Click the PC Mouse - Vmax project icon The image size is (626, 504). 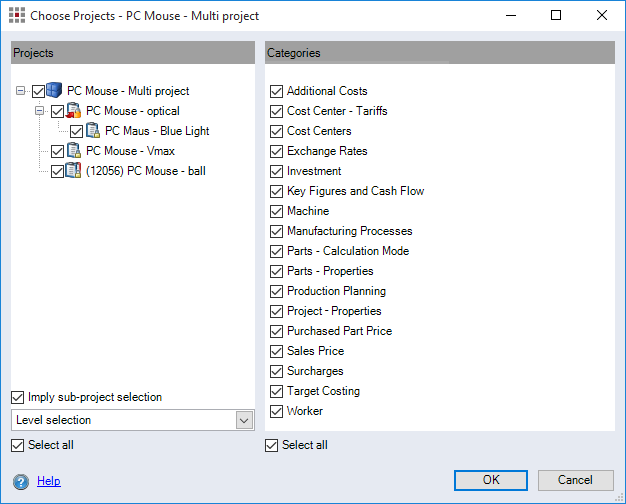75,151
